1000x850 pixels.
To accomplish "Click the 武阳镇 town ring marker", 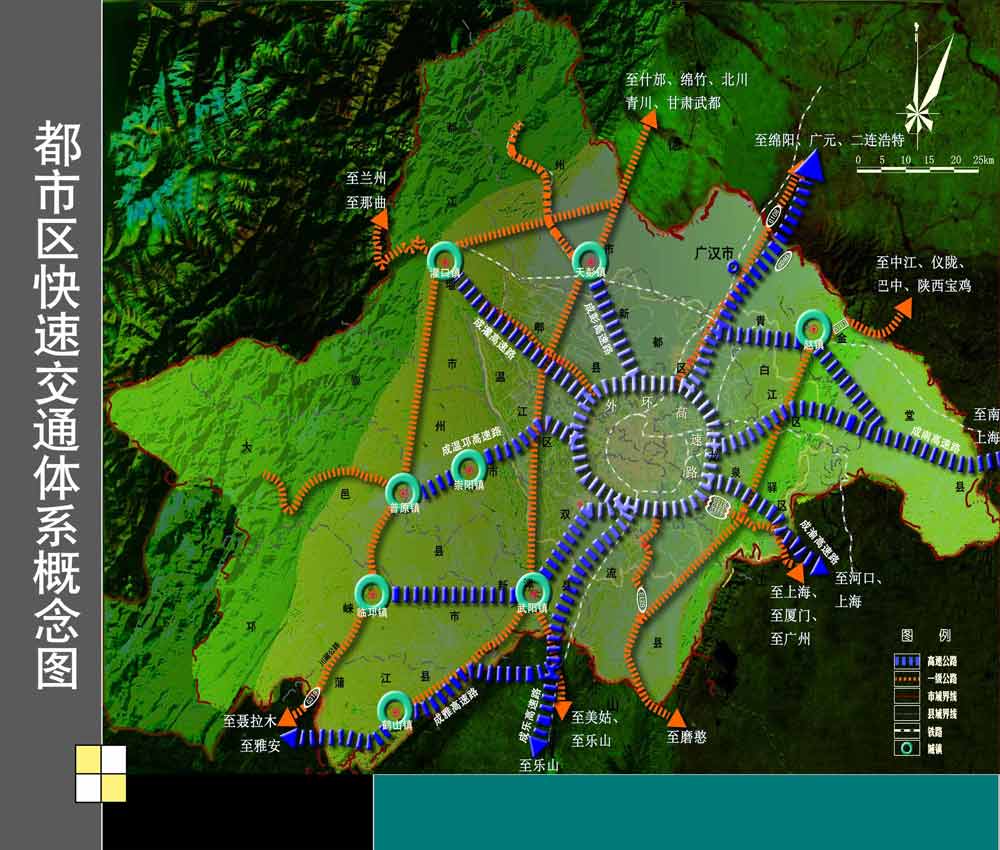I will pyautogui.click(x=533, y=588).
